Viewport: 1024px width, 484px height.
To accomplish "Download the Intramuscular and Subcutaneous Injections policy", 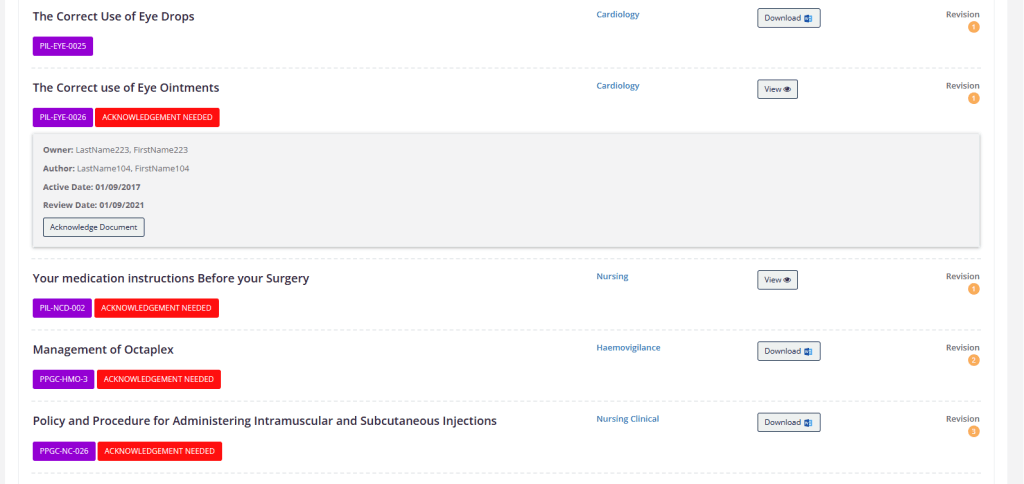I will point(788,423).
